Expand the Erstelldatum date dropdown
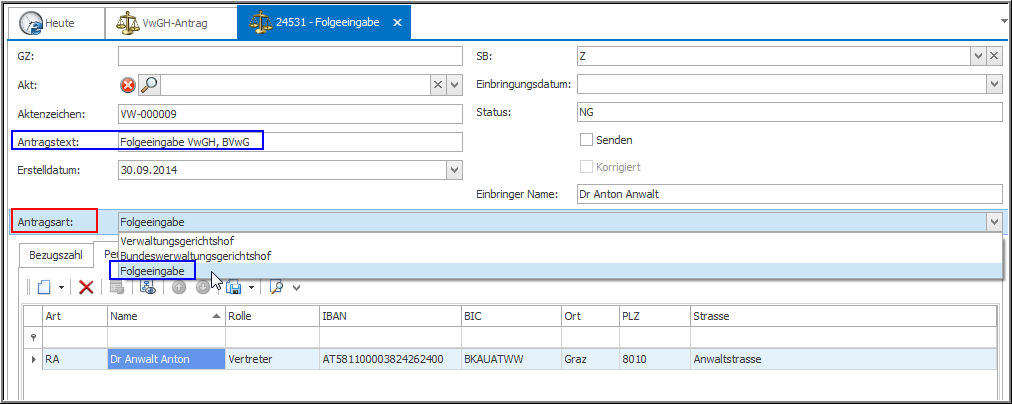Image resolution: width=1012 pixels, height=404 pixels. point(454,170)
